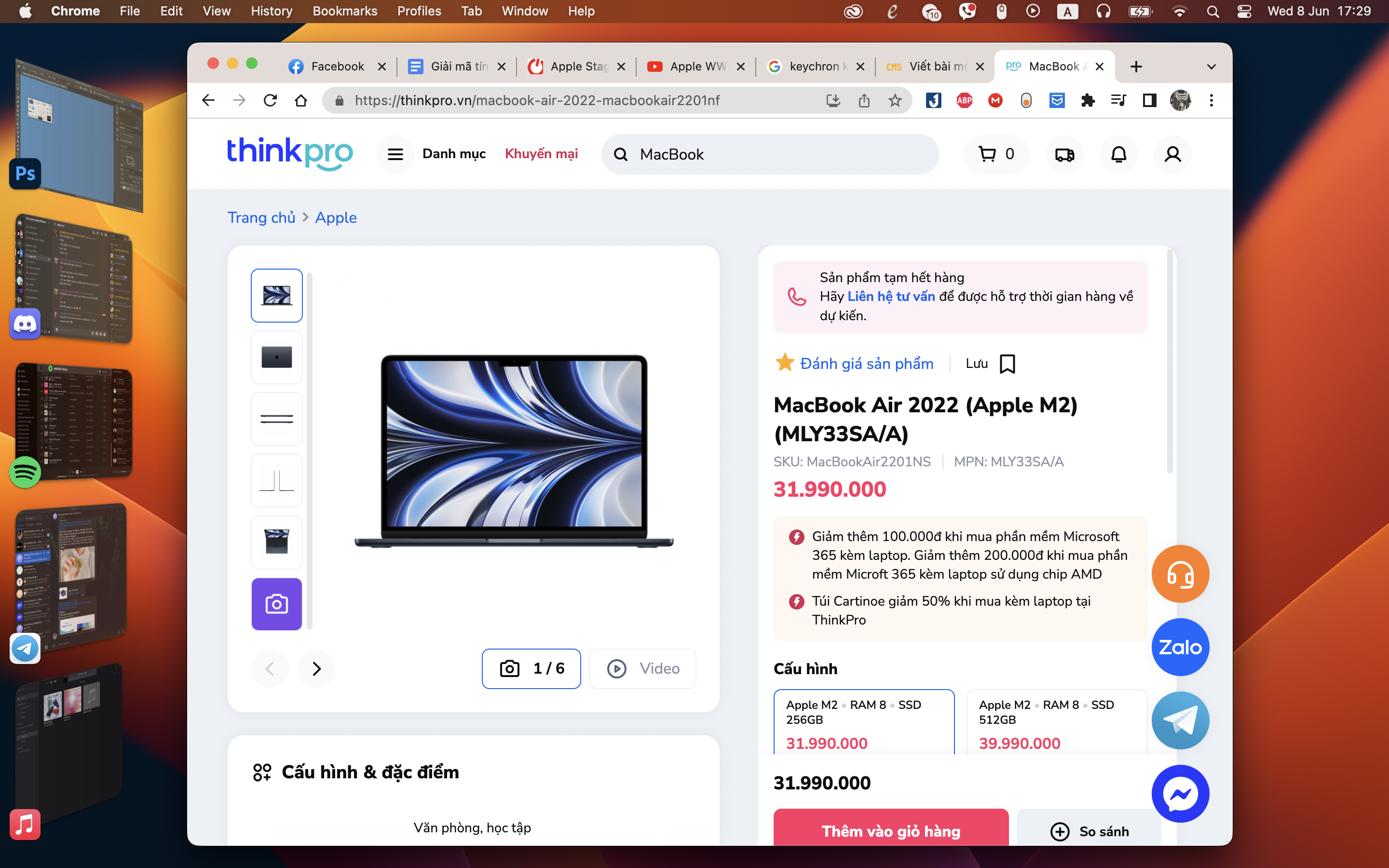1389x868 pixels.
Task: Click the bookmark Lưu icon
Action: pyautogui.click(x=1008, y=364)
